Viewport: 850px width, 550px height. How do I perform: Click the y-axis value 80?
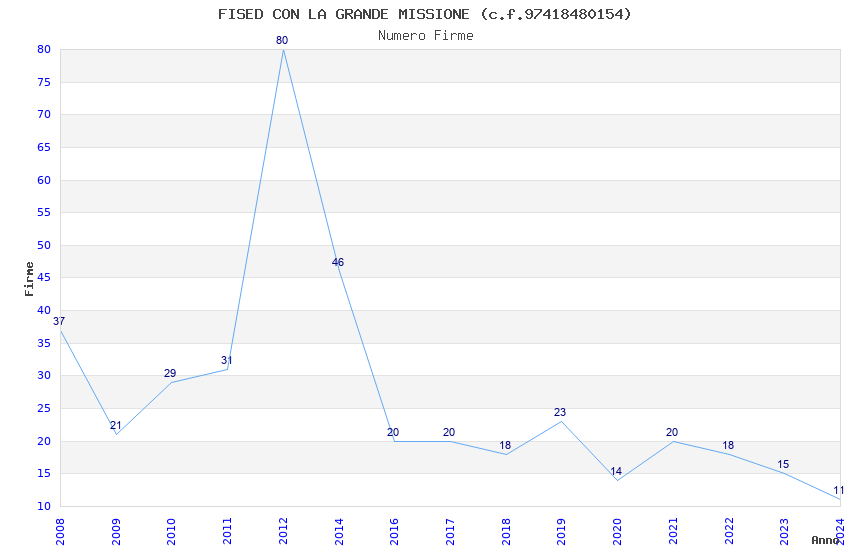[x=44, y=49]
